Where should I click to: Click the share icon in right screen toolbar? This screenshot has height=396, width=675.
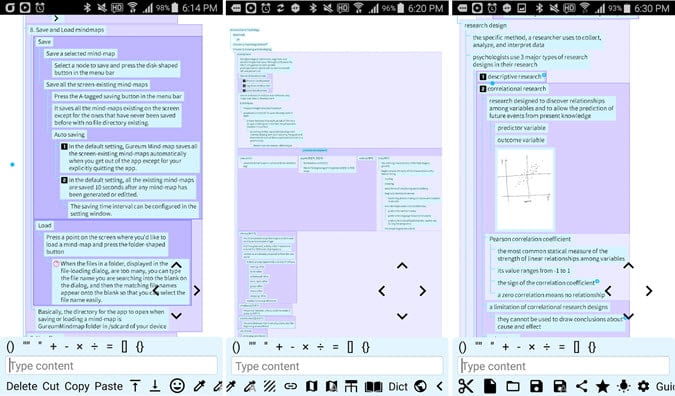point(581,386)
